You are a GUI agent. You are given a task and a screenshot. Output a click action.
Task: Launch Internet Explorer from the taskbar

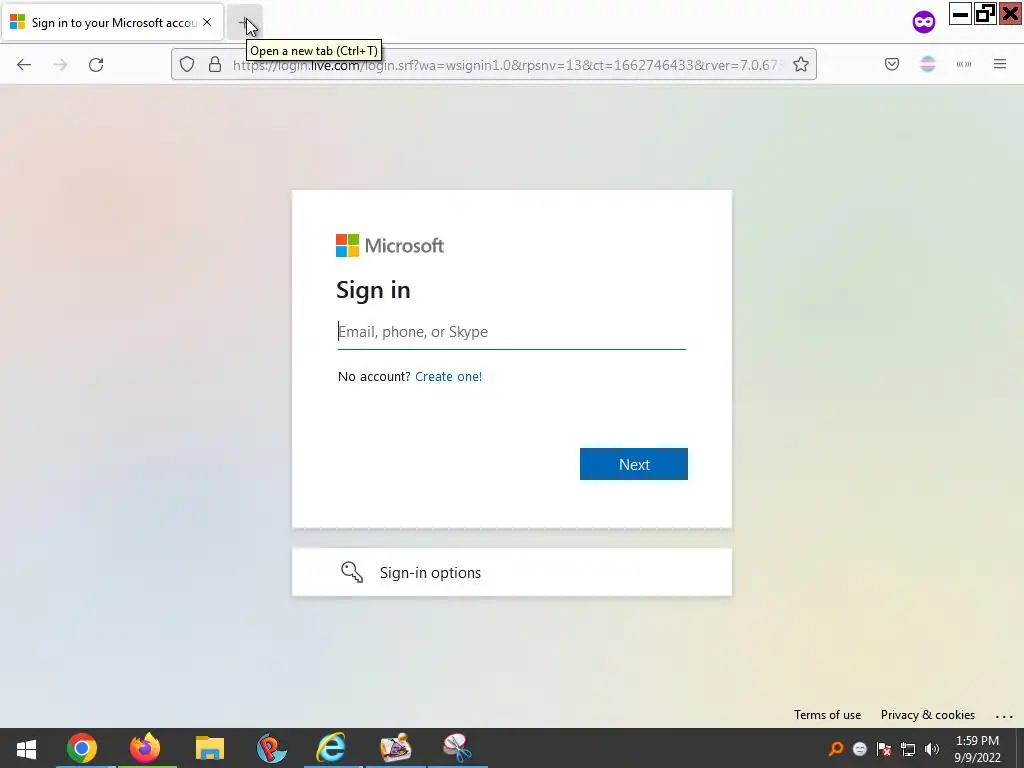(x=332, y=748)
